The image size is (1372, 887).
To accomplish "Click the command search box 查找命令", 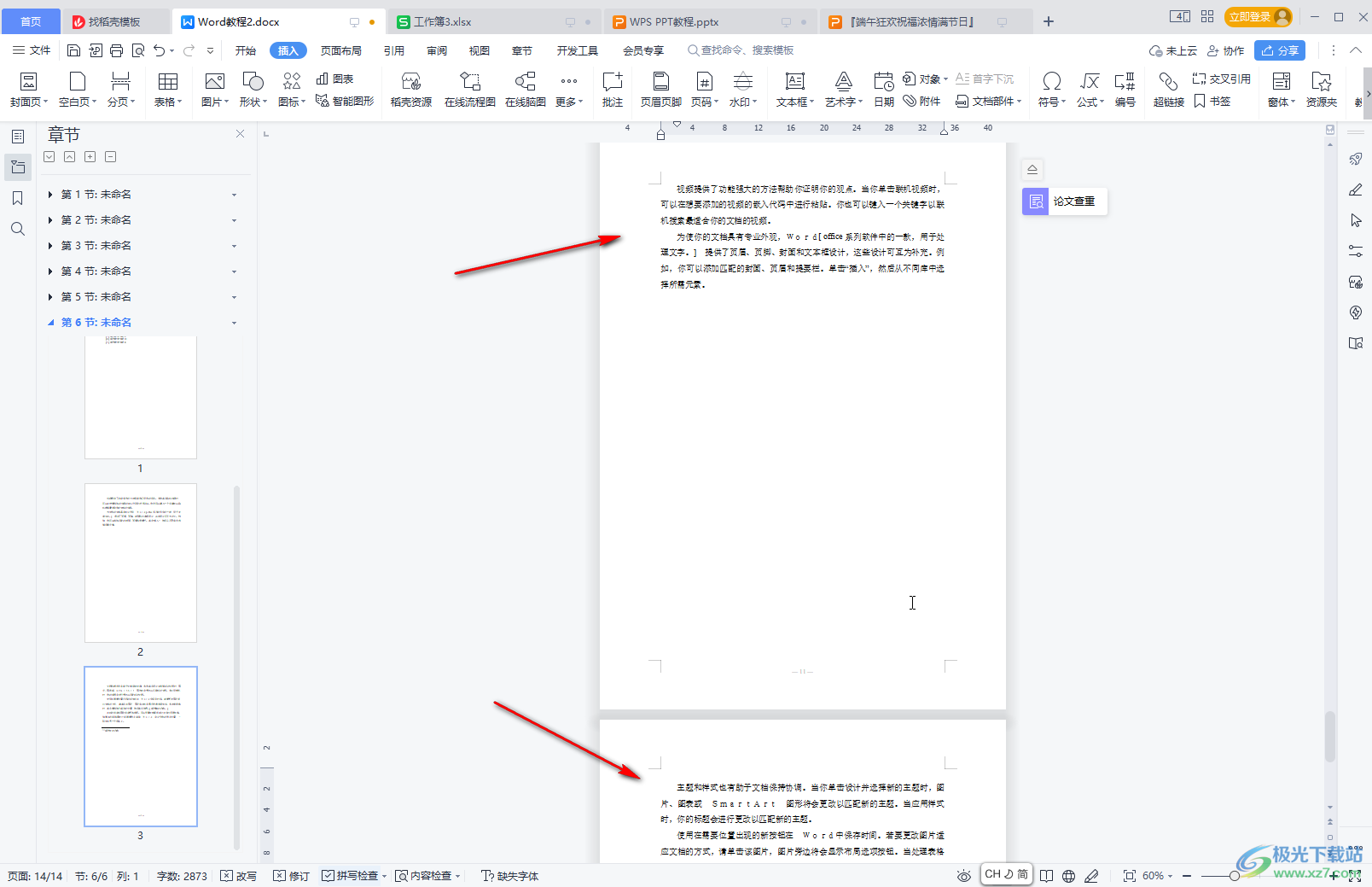I will pos(741,50).
